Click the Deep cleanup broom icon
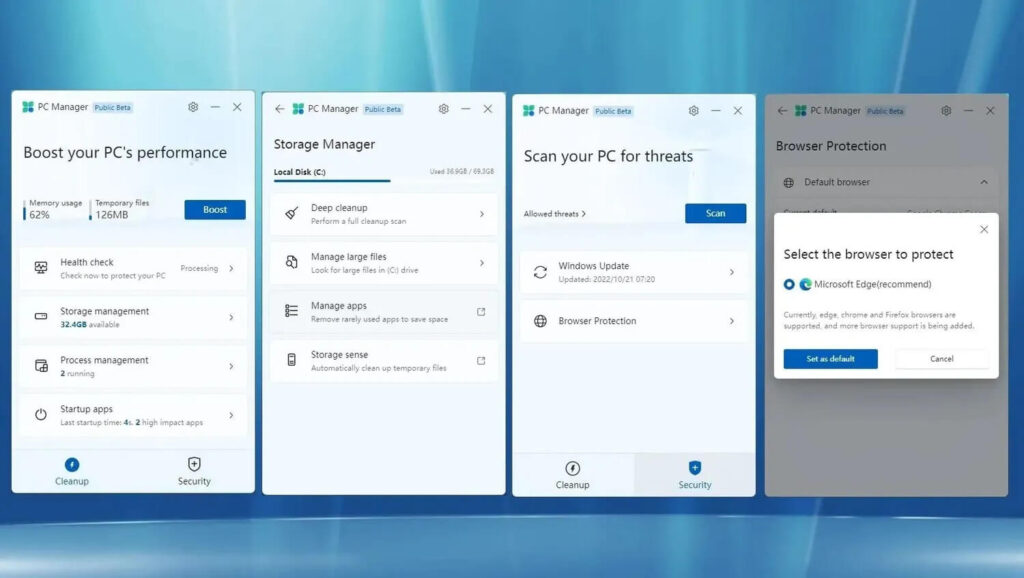Image resolution: width=1024 pixels, height=578 pixels. coord(291,214)
